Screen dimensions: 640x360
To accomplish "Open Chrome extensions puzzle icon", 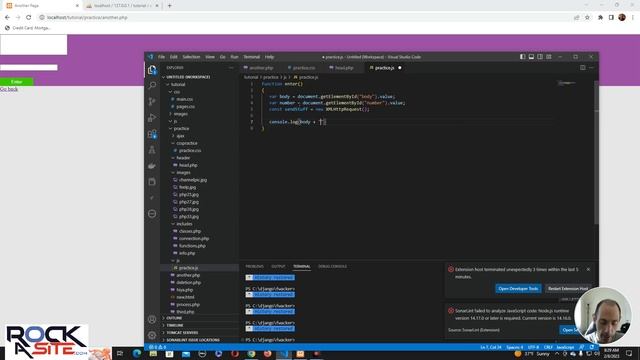I will [x=600, y=18].
